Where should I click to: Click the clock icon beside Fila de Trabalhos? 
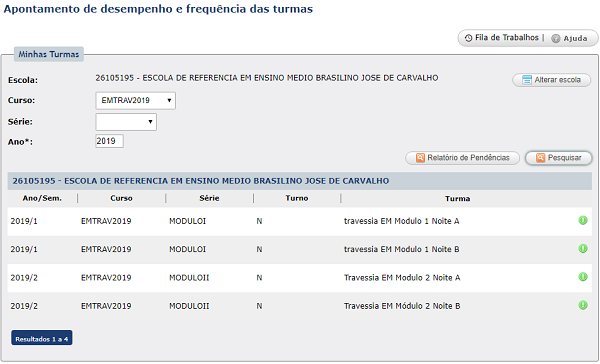click(x=468, y=38)
